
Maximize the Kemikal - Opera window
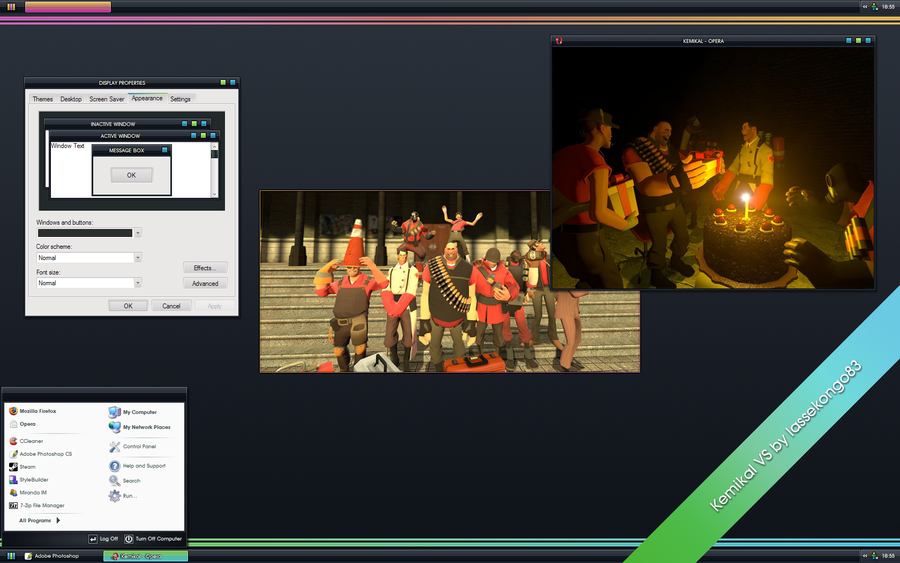tap(858, 41)
